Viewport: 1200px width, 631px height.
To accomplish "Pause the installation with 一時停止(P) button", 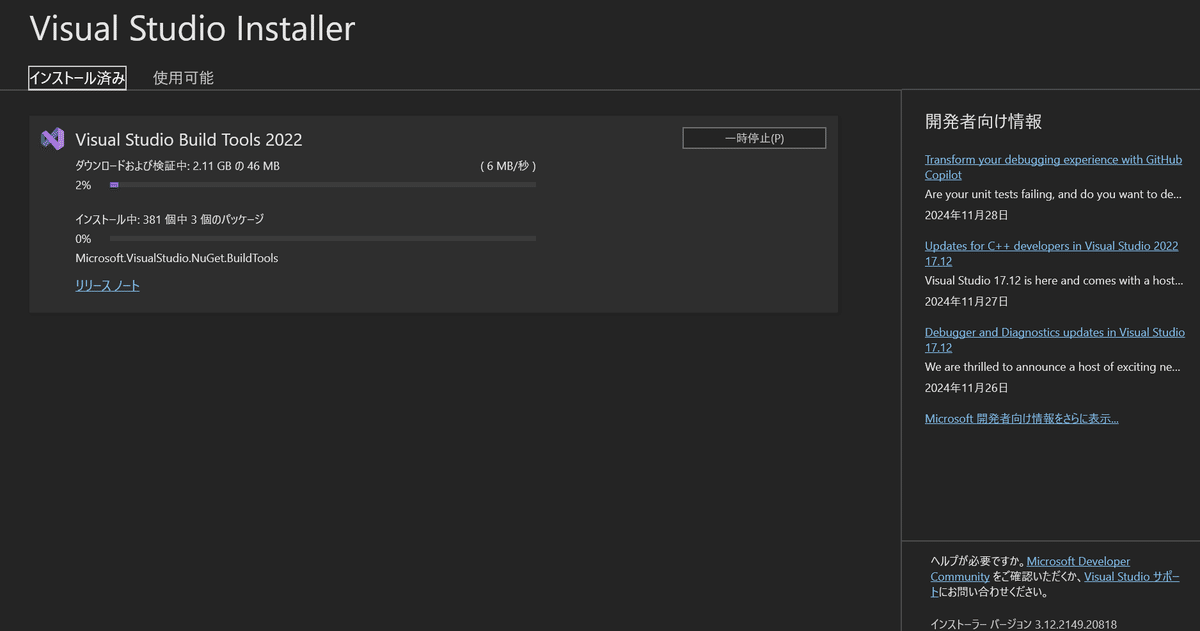I will [754, 138].
